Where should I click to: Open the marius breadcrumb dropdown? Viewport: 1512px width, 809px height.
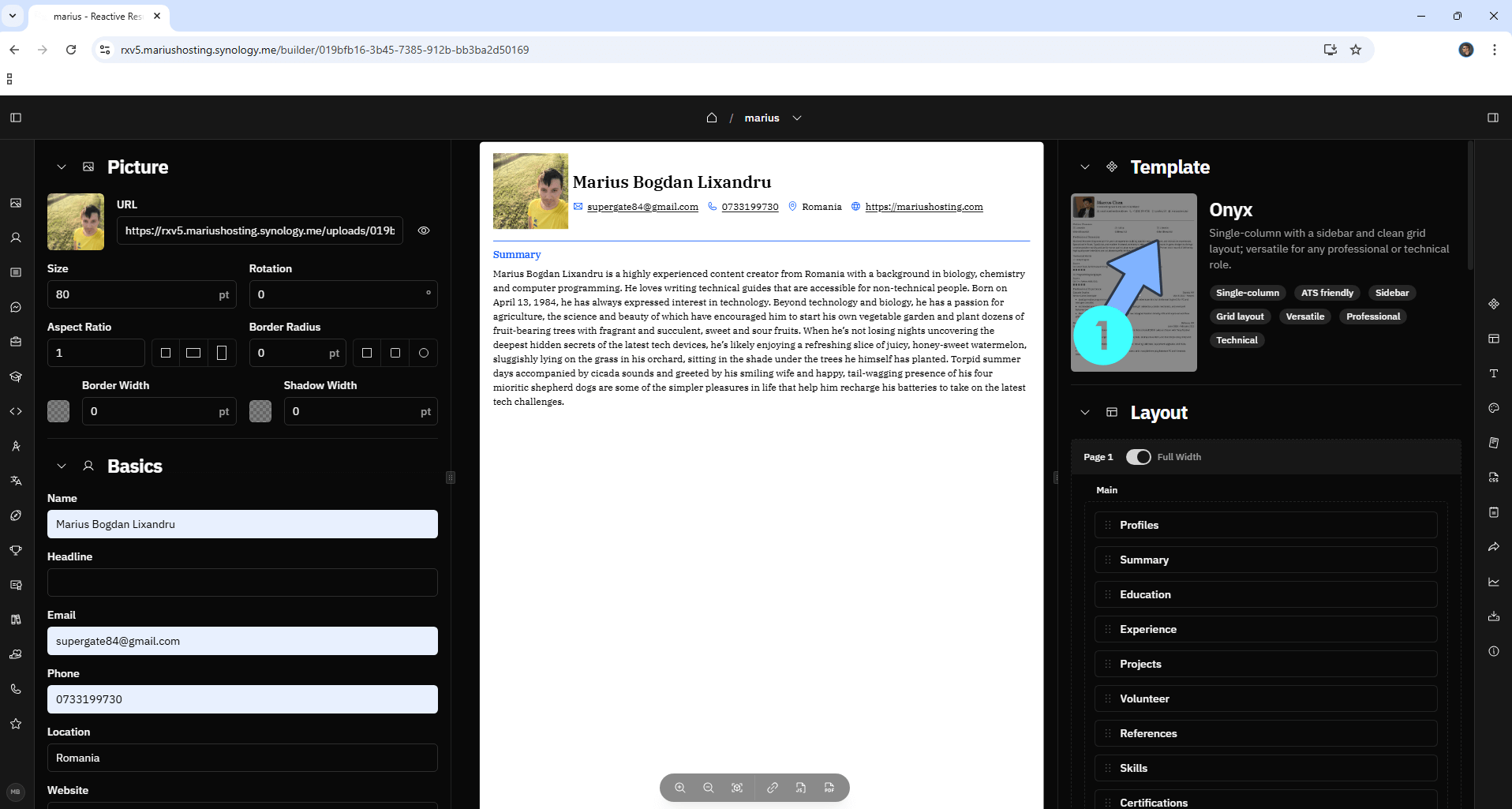(x=797, y=118)
